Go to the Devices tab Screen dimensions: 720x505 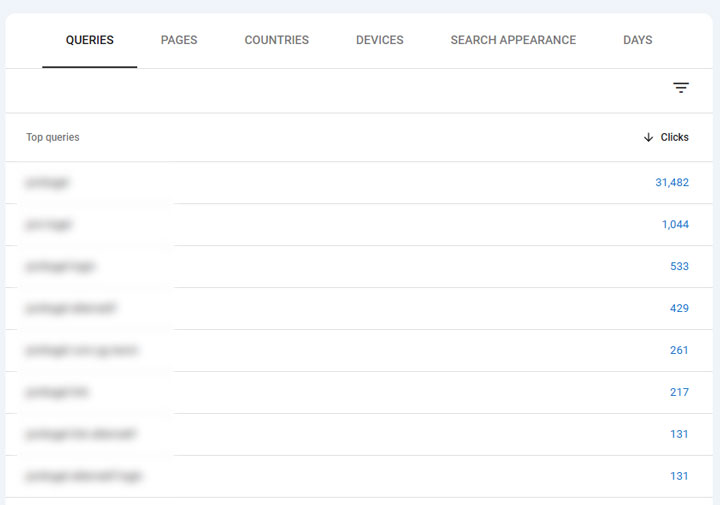[x=380, y=41]
